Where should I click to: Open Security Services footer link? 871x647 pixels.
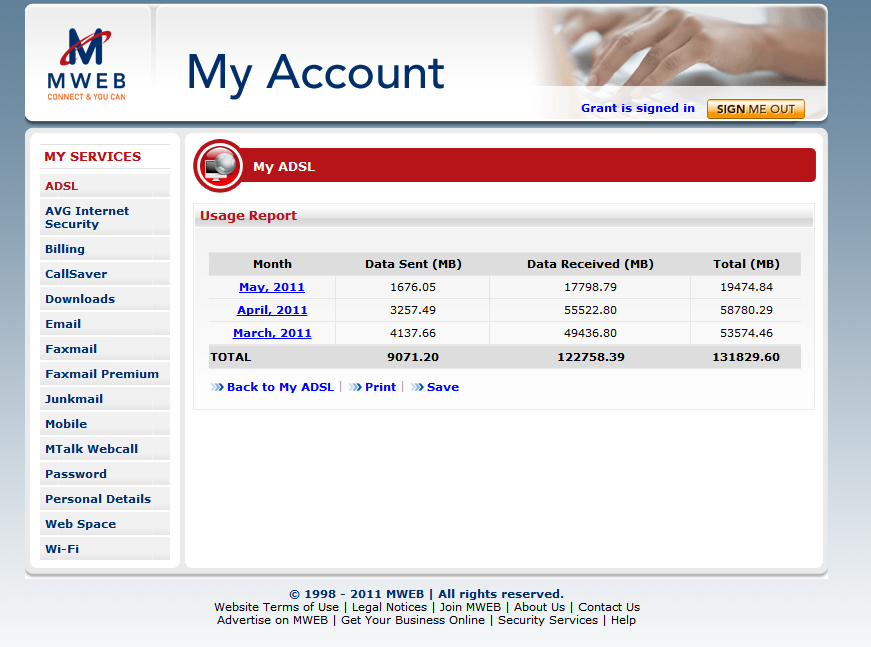coord(548,620)
